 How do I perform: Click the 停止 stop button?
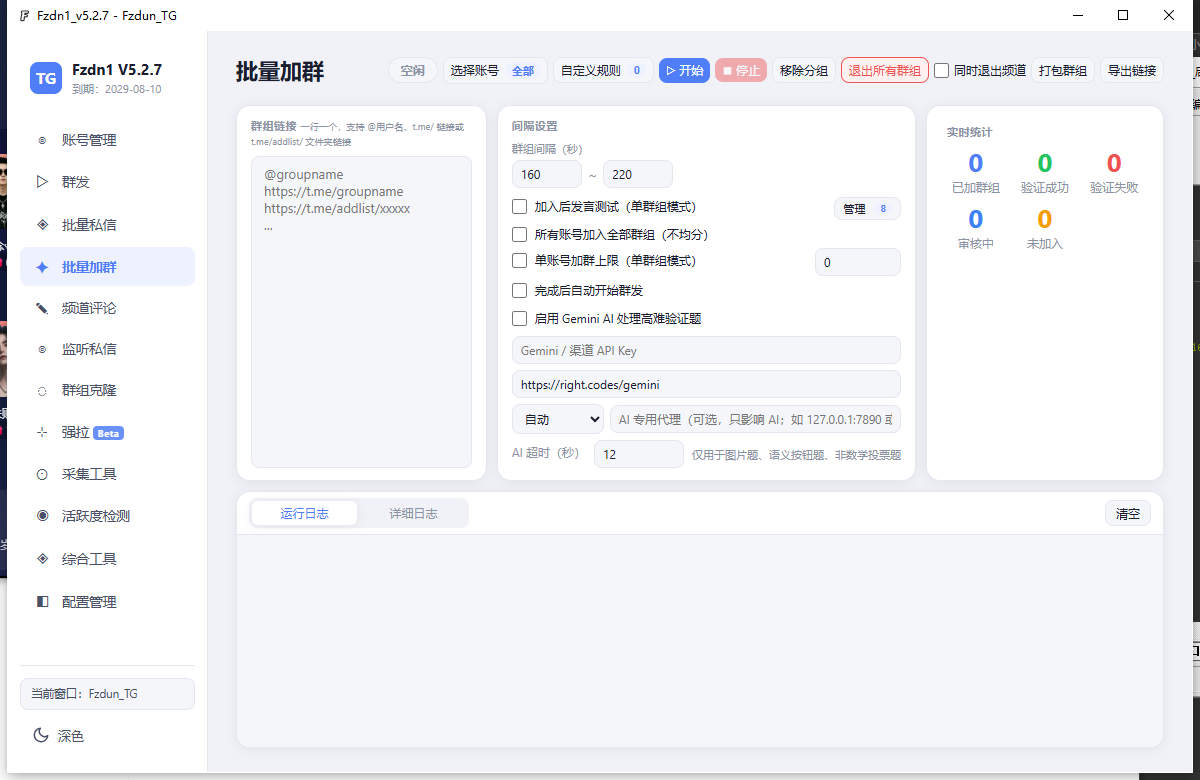click(x=741, y=71)
